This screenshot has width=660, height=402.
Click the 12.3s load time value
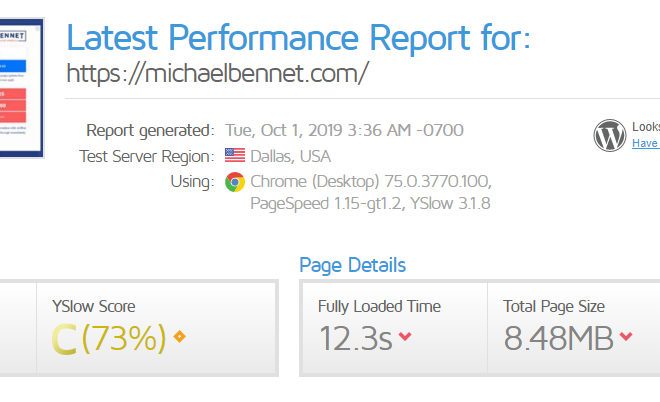click(x=356, y=338)
